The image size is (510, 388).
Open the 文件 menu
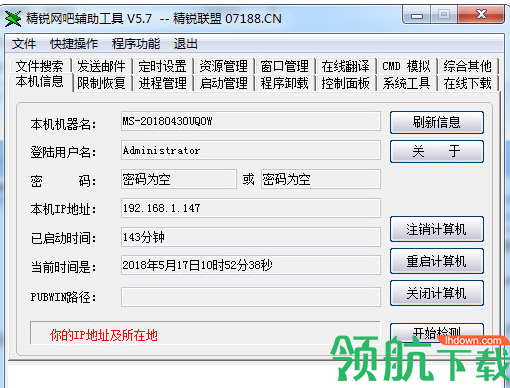(24, 44)
